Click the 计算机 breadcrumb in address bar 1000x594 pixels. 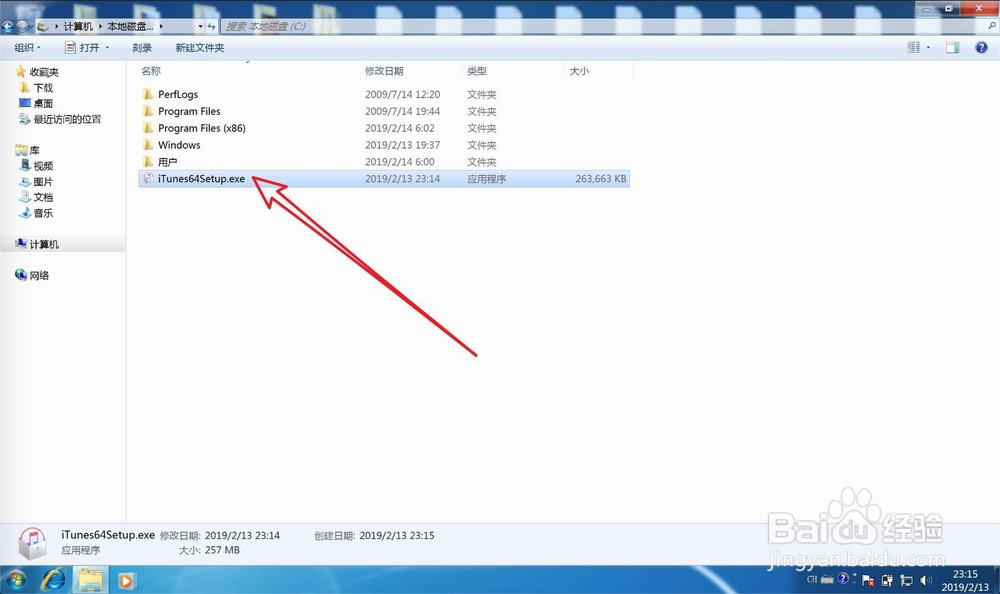(x=78, y=26)
